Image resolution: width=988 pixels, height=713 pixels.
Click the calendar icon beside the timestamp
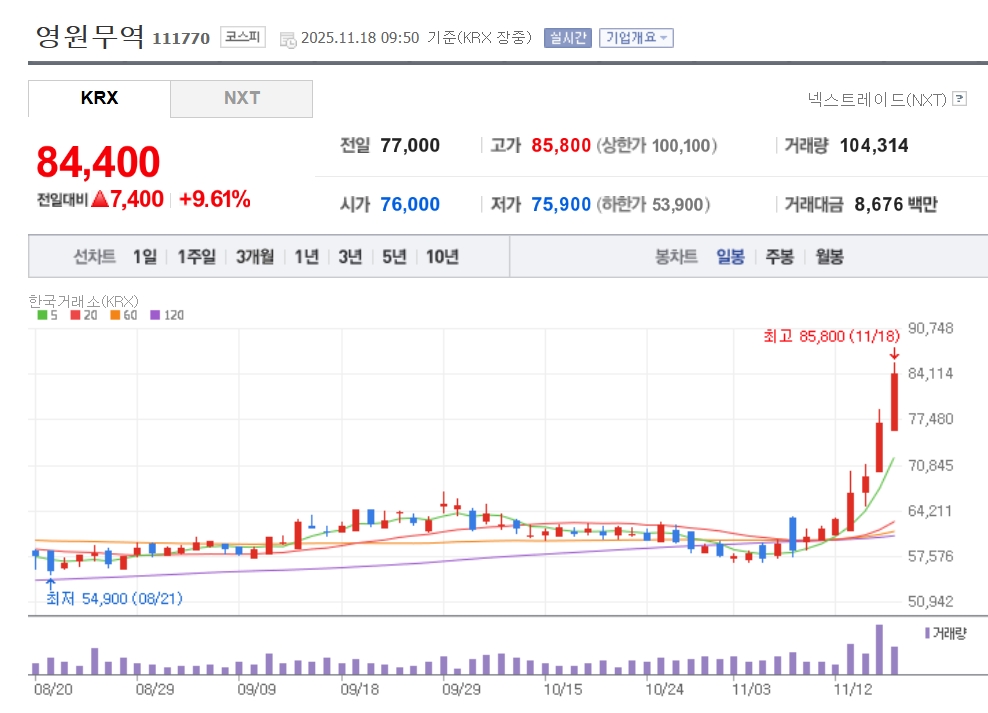point(288,39)
